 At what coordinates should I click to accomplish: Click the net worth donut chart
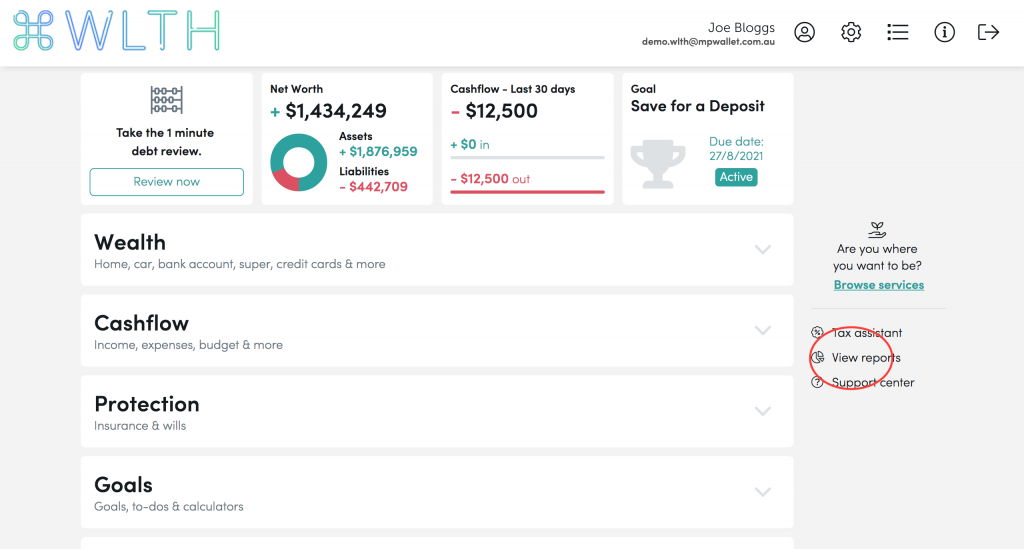[299, 162]
